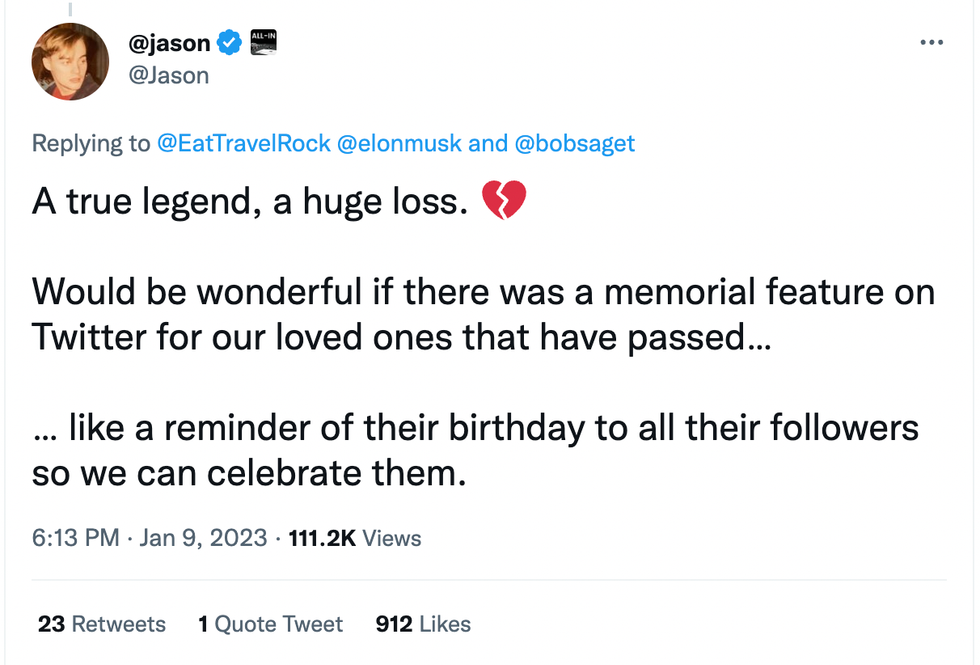Show who gave the 912 Likes
The height and width of the screenshot is (665, 980).
point(423,624)
